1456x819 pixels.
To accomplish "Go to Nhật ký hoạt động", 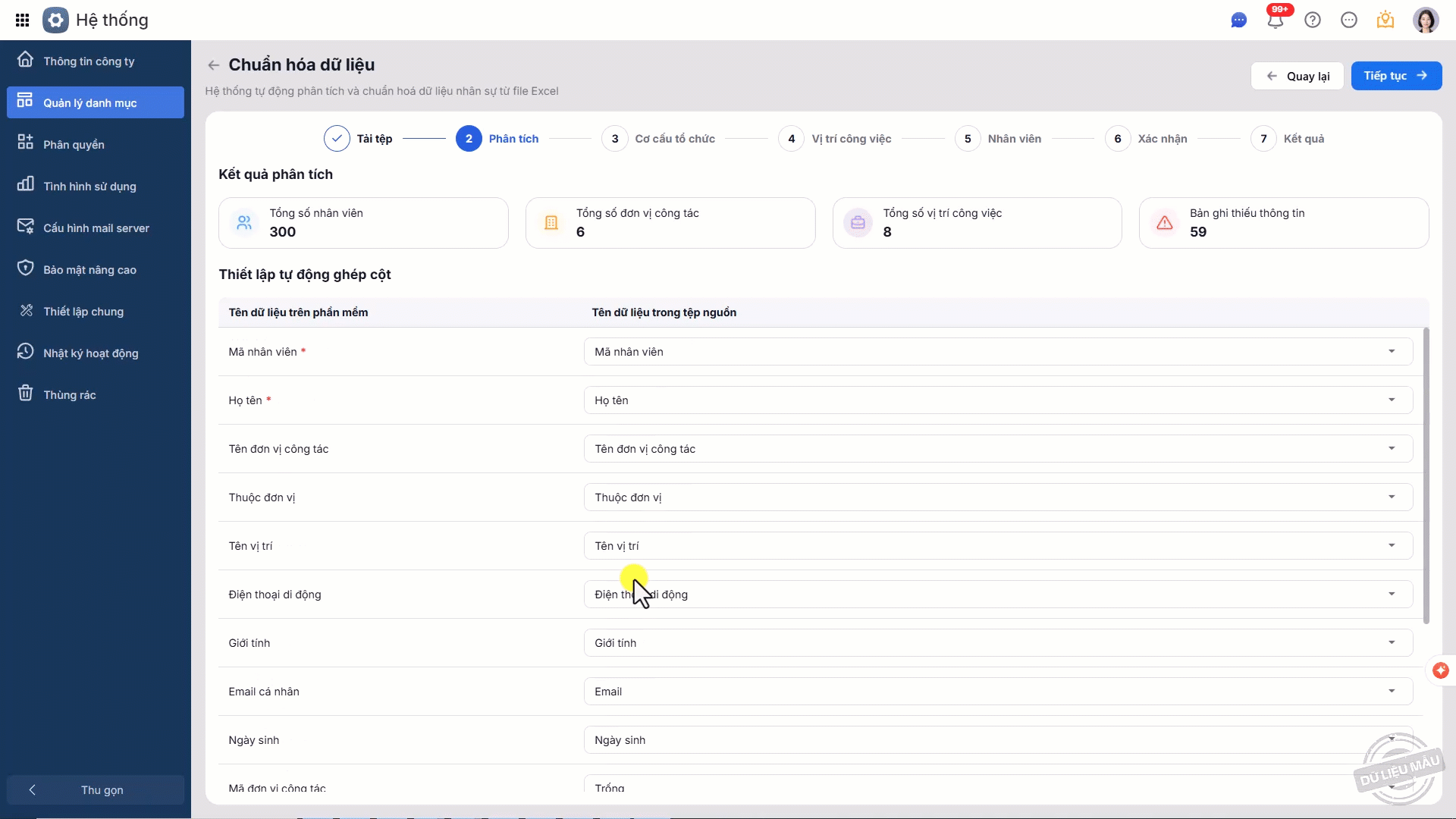I will coord(90,353).
